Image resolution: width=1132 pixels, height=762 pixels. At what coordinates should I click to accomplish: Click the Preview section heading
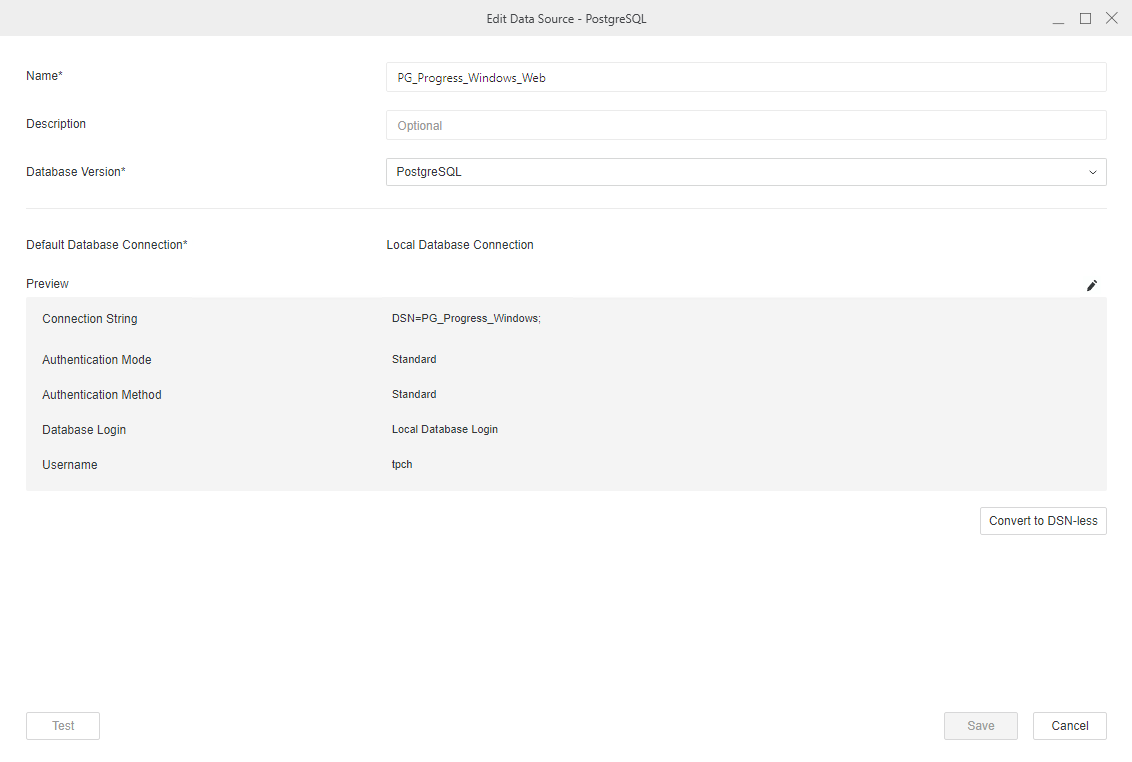[48, 284]
